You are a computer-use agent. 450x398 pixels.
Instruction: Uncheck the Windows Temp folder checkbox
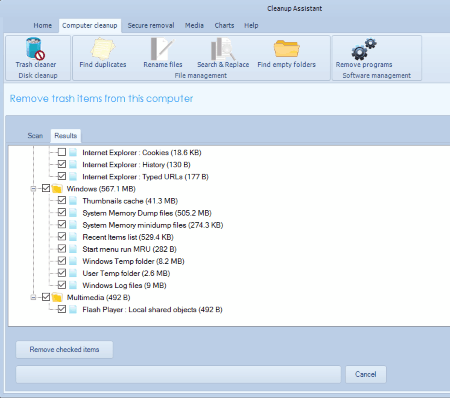(x=62, y=261)
